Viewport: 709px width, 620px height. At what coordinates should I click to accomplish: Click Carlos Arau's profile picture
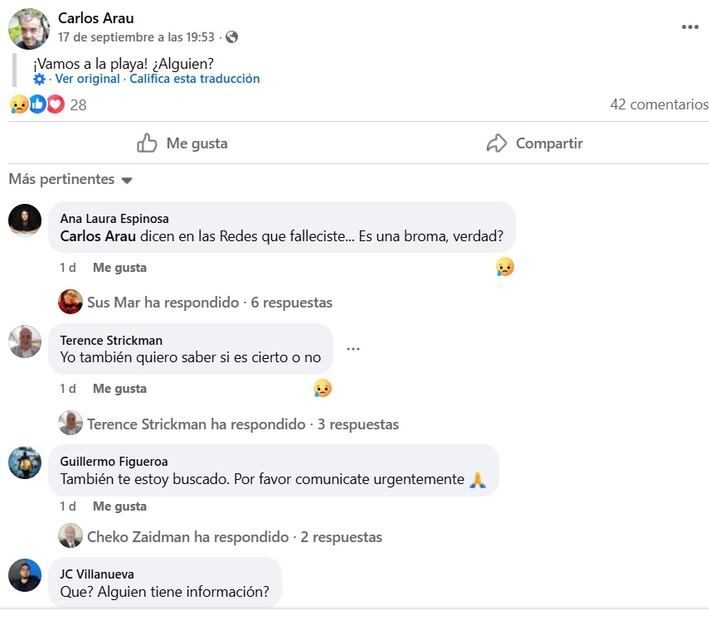(29, 28)
